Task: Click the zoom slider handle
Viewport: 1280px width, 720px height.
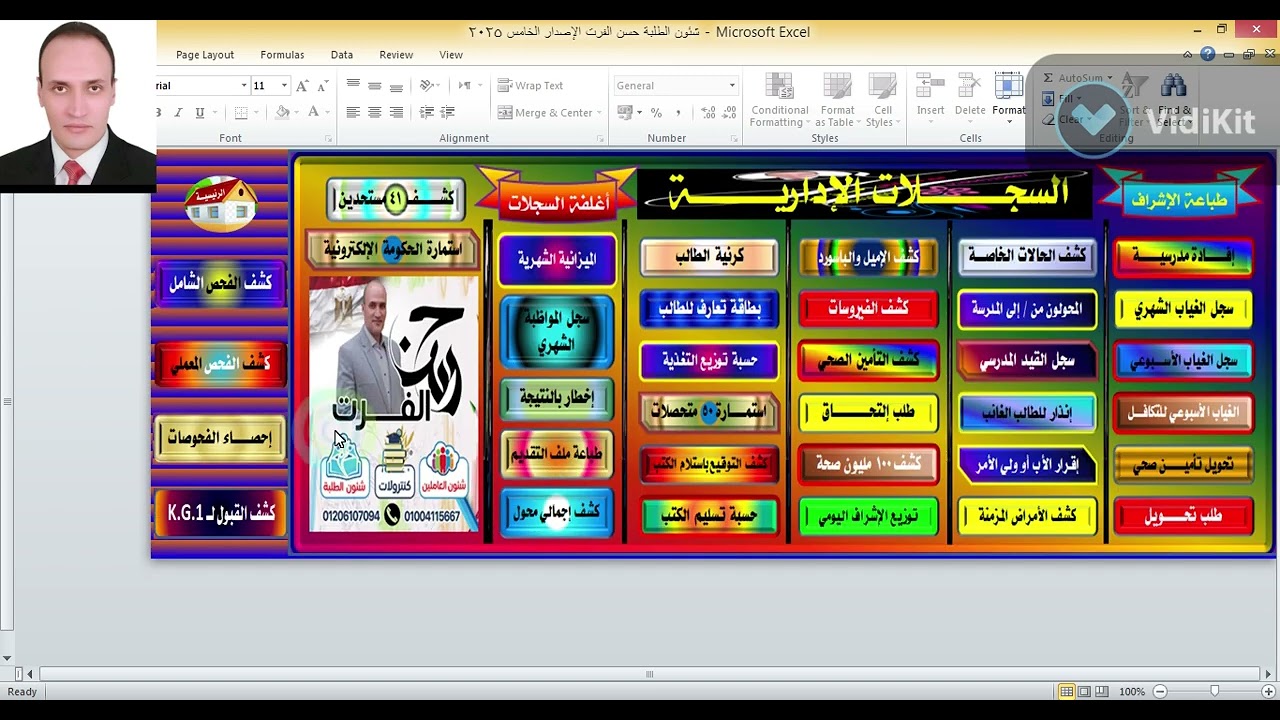Action: click(1215, 691)
